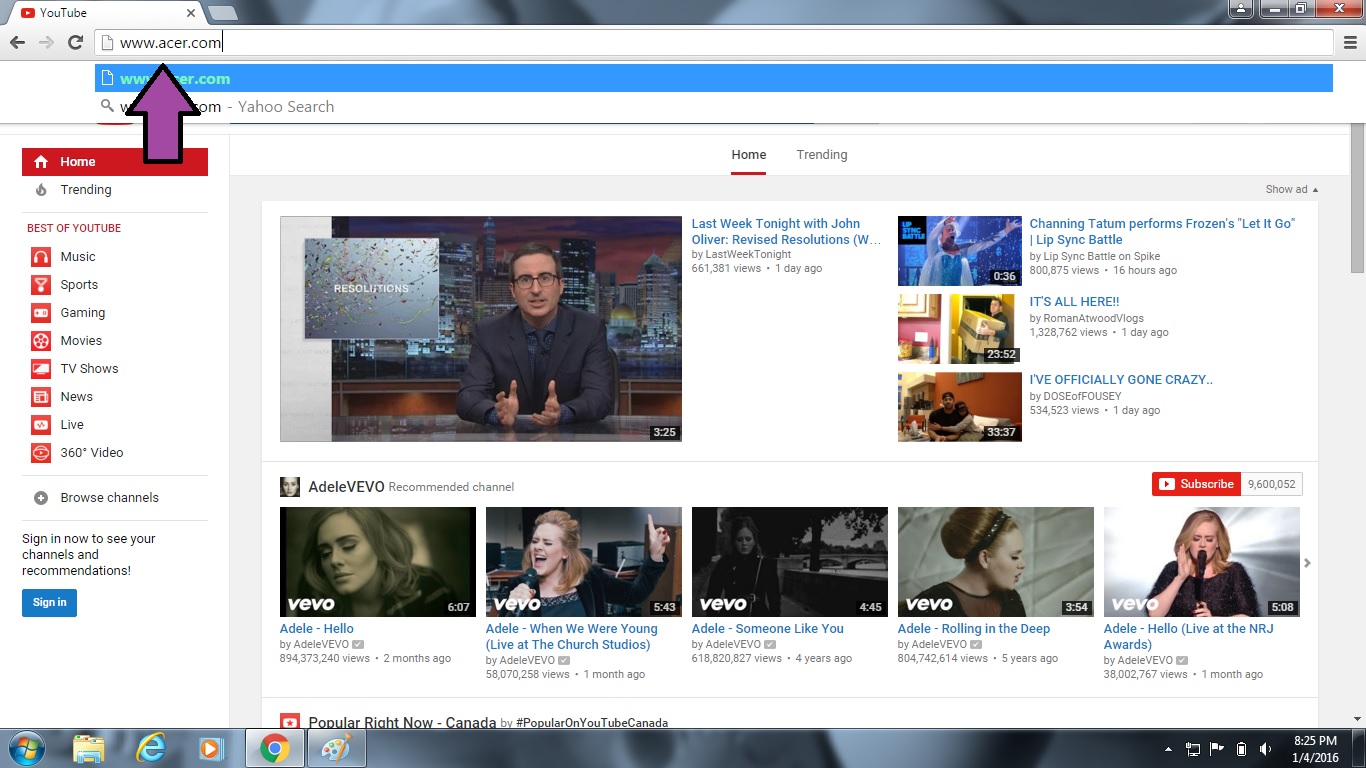Switch to the Trending tab

tap(821, 155)
